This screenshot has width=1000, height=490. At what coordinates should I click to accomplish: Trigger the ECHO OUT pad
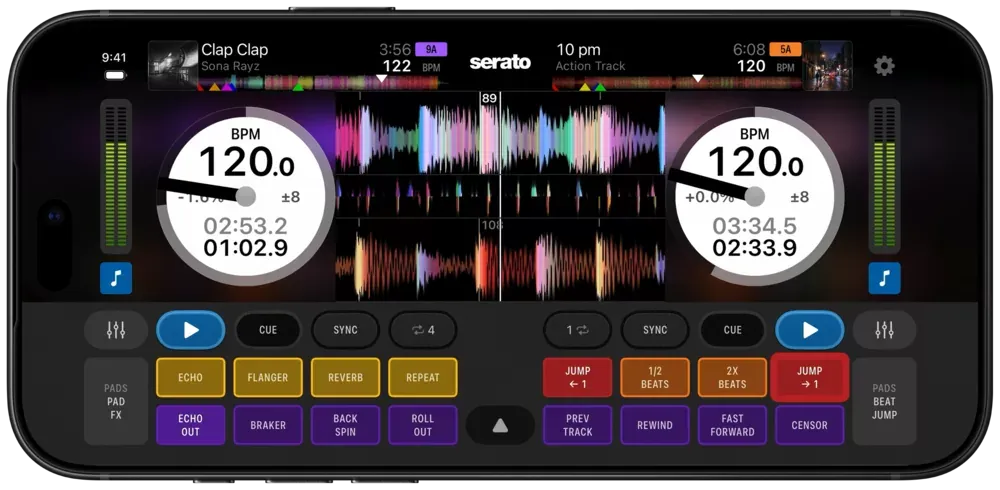(191, 426)
